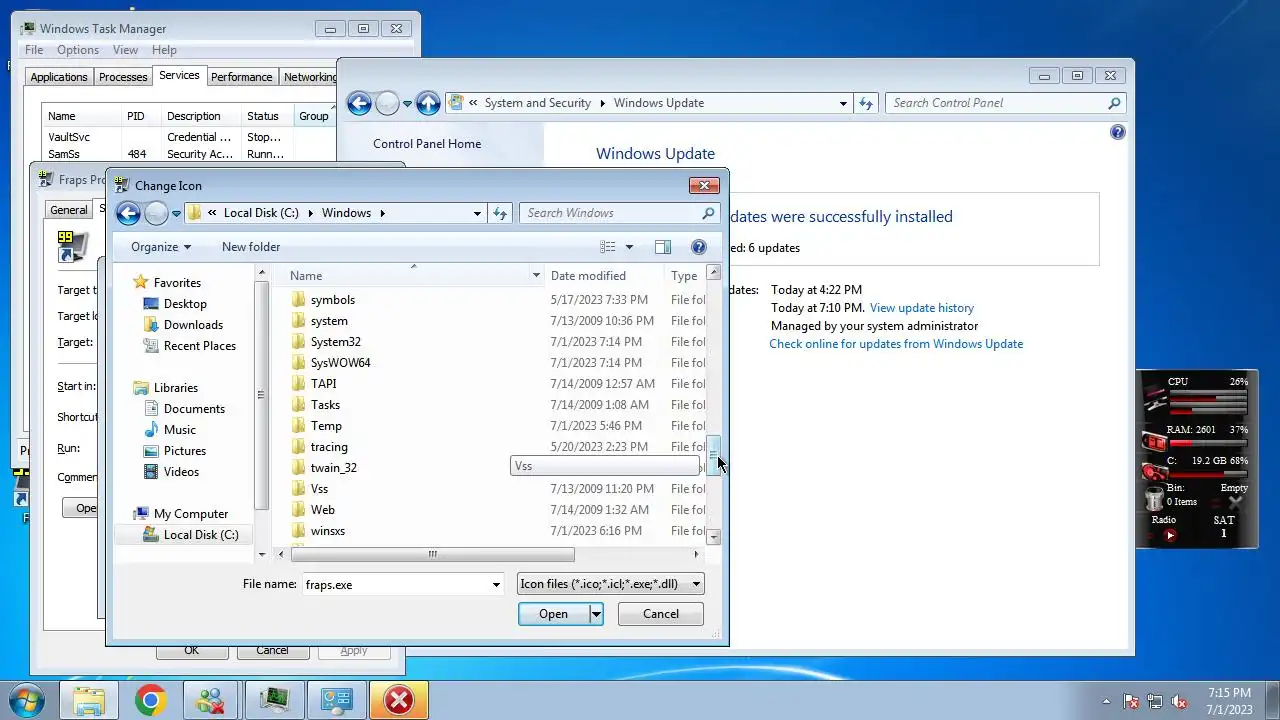1280x720 pixels.
Task: Click the New folder button
Action: (x=251, y=247)
